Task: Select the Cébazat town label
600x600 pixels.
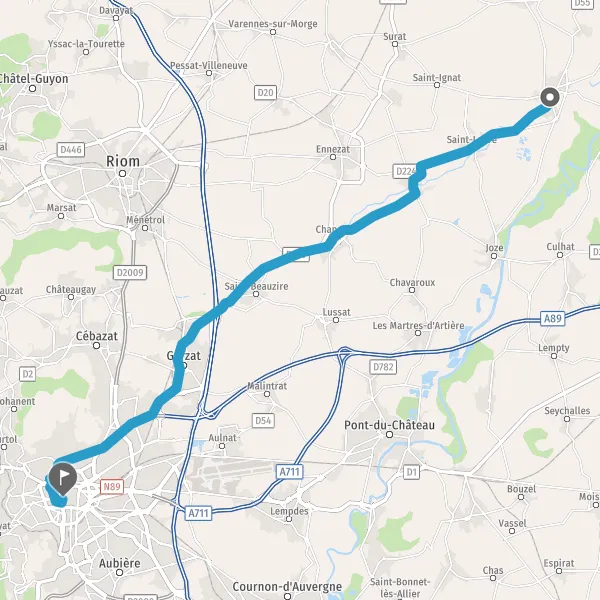Action: 97,336
